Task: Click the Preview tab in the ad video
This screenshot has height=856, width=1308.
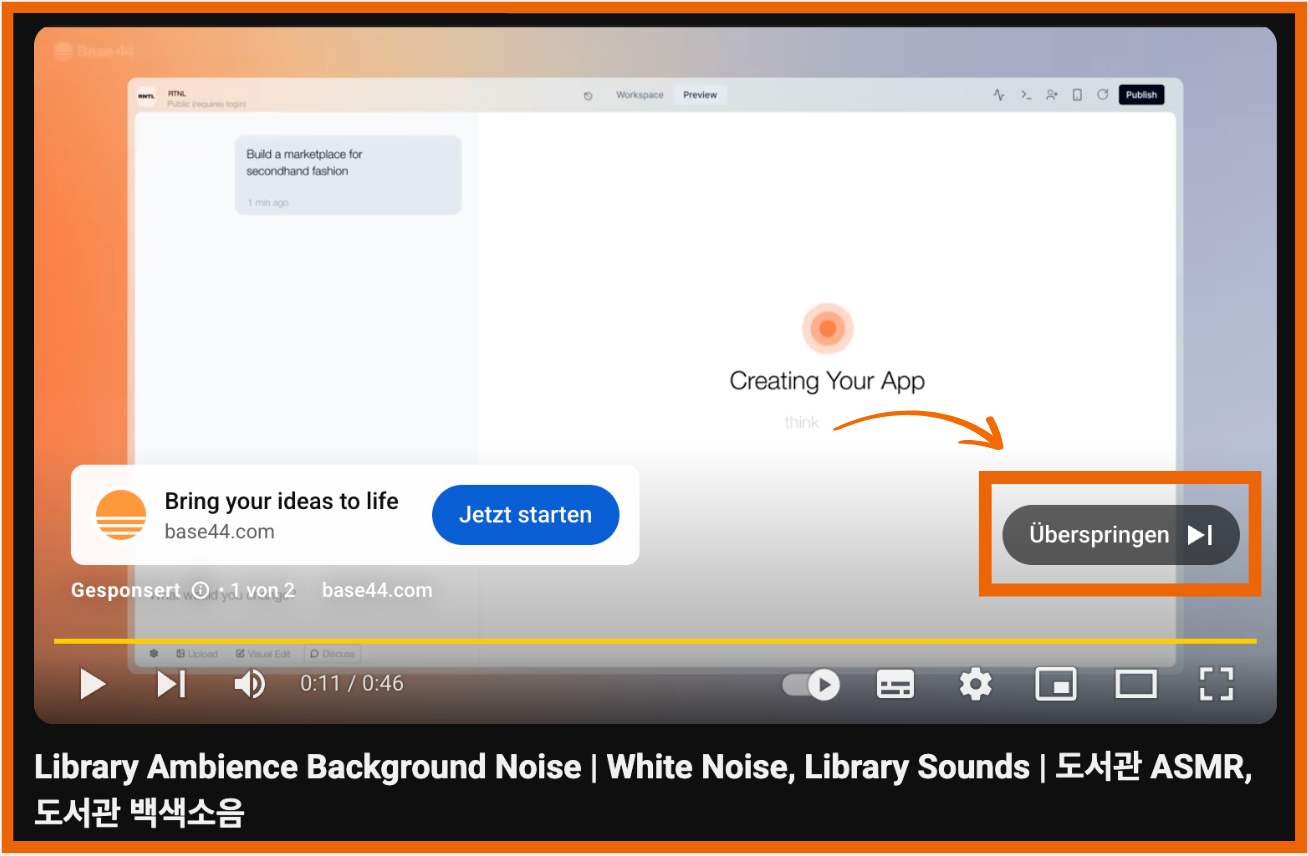Action: click(x=700, y=95)
